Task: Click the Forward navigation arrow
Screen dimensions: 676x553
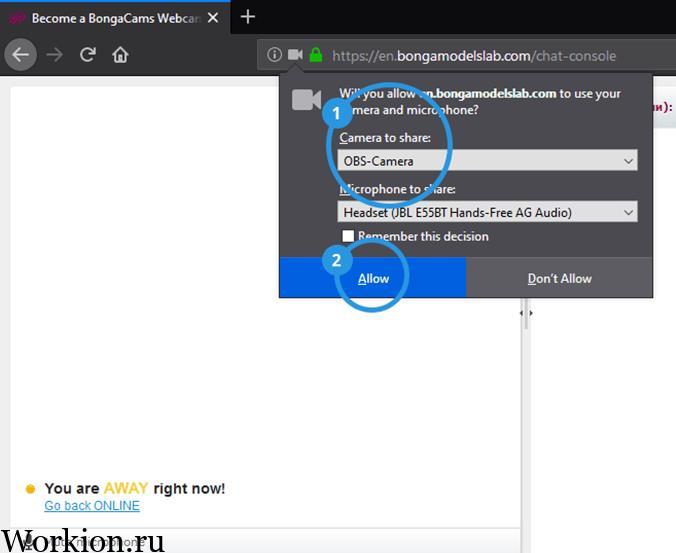Action: [x=54, y=55]
